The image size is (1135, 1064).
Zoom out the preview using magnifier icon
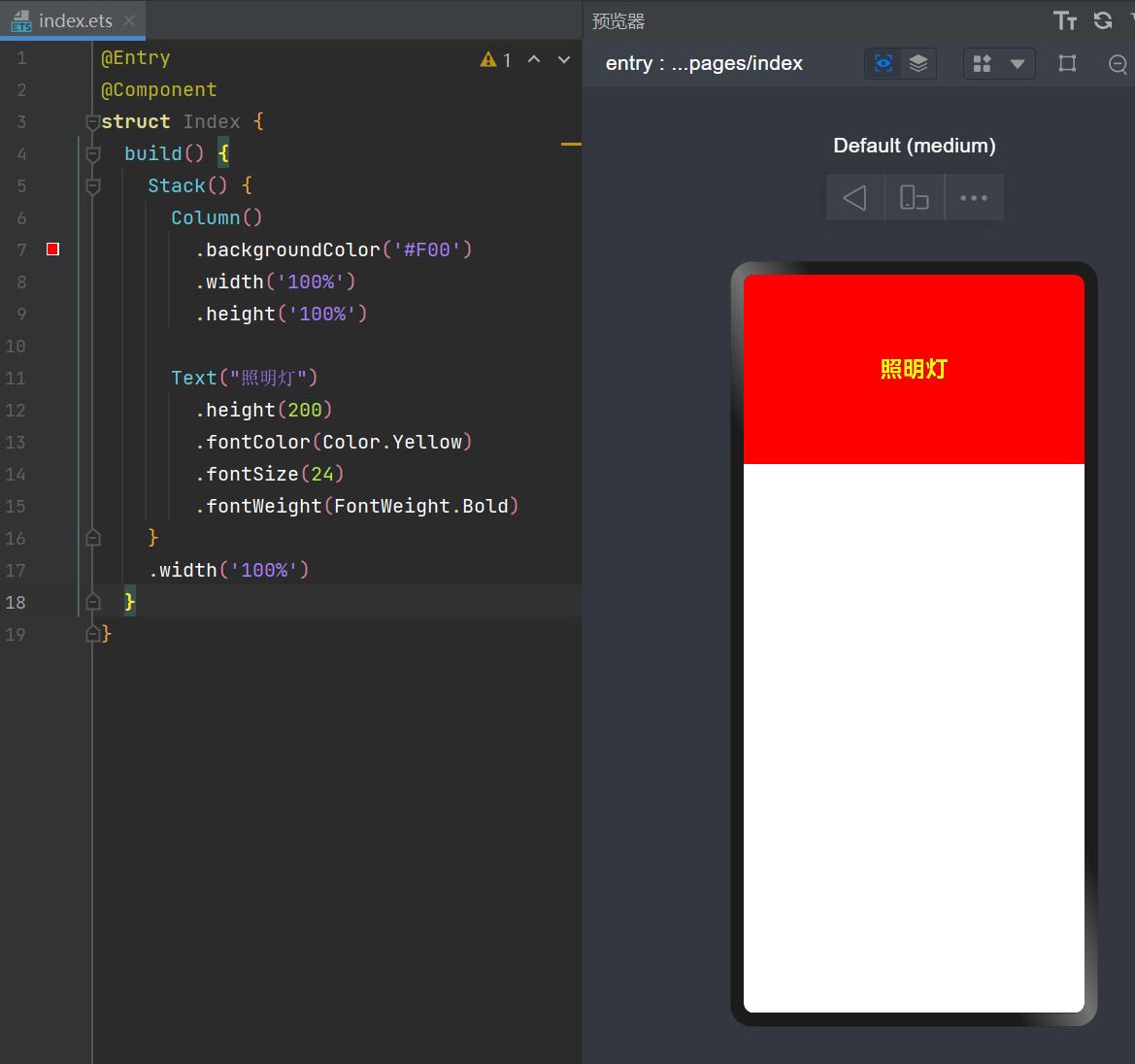(1118, 64)
